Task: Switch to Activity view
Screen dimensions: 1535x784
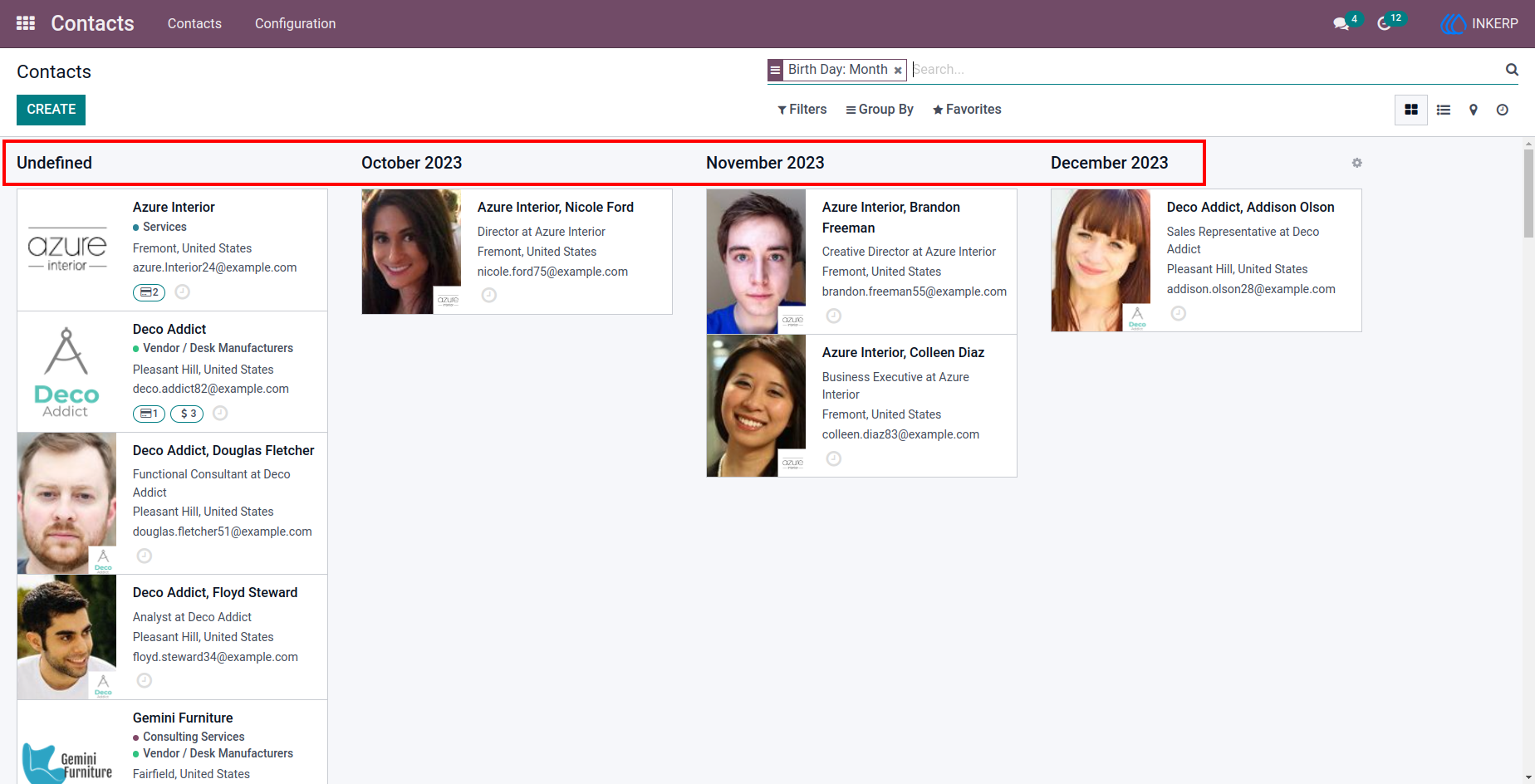Action: [1503, 110]
